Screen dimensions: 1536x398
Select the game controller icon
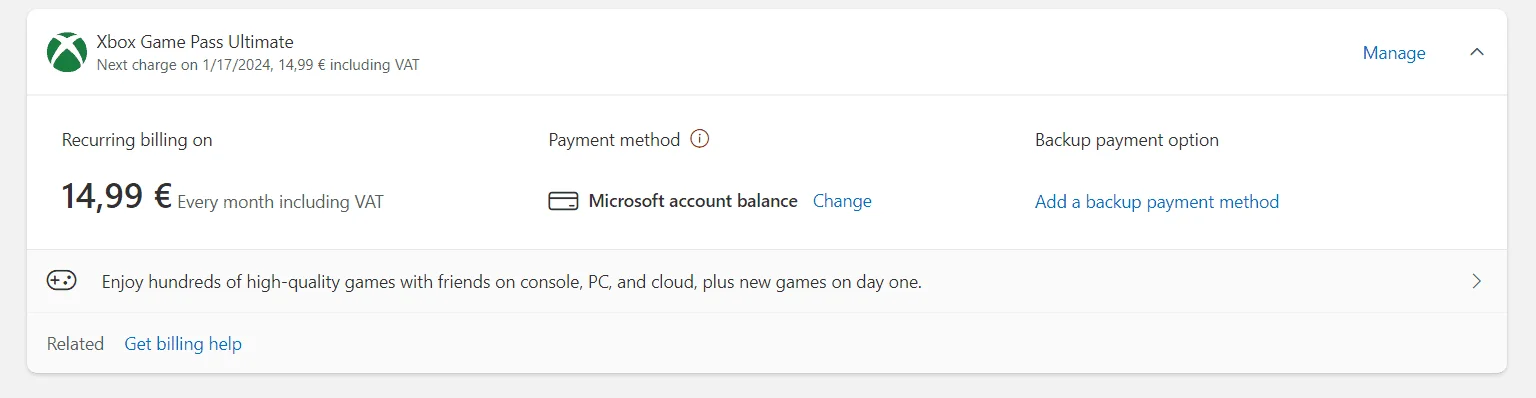click(62, 281)
